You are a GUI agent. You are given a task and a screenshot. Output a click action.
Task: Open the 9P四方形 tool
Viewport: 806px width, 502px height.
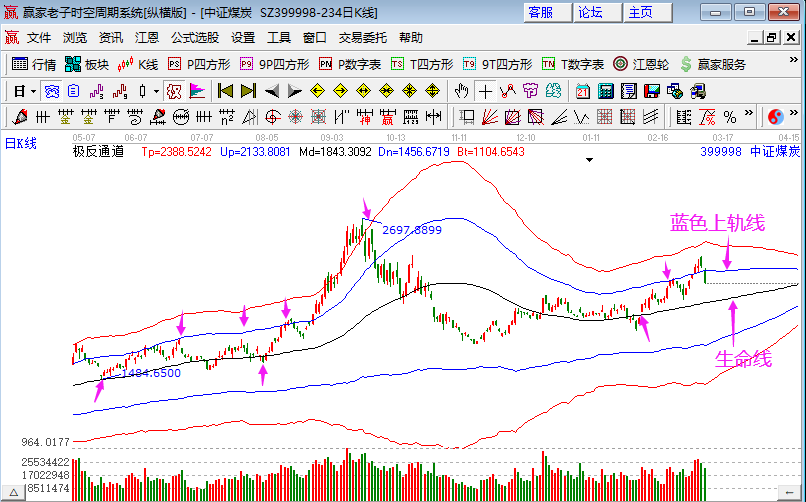pos(274,64)
